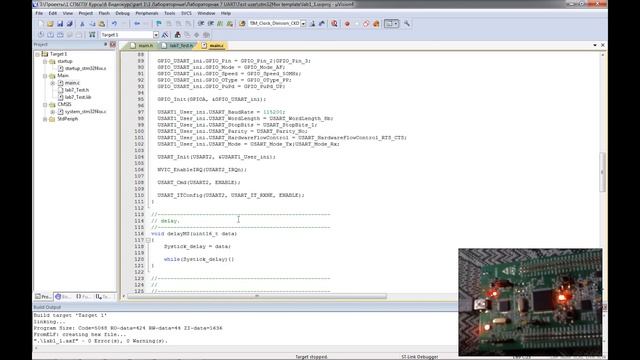
Task: Open the Debug menu
Action: [122, 13]
